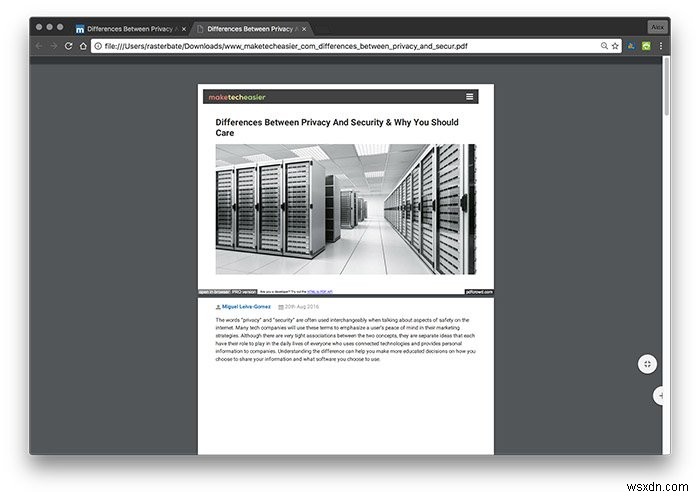Image resolution: width=700 pixels, height=497 pixels.
Task: Click the zoom magnifier in address bar
Action: (x=604, y=46)
